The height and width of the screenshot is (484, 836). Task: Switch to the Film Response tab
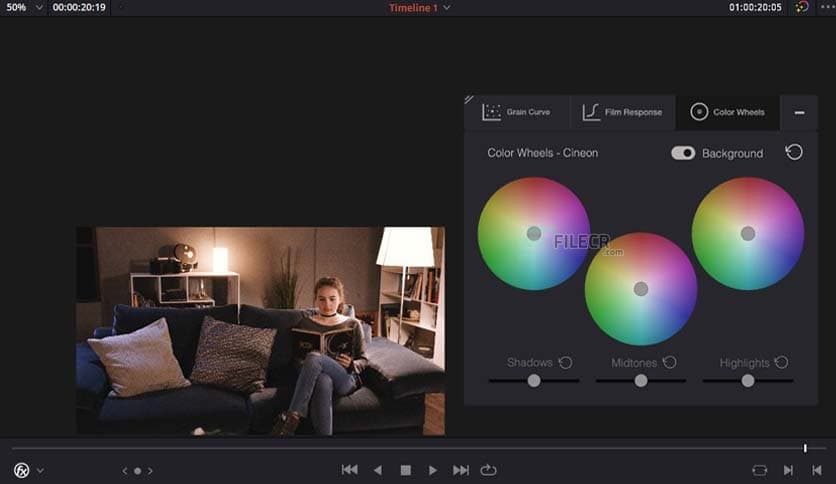coord(622,112)
